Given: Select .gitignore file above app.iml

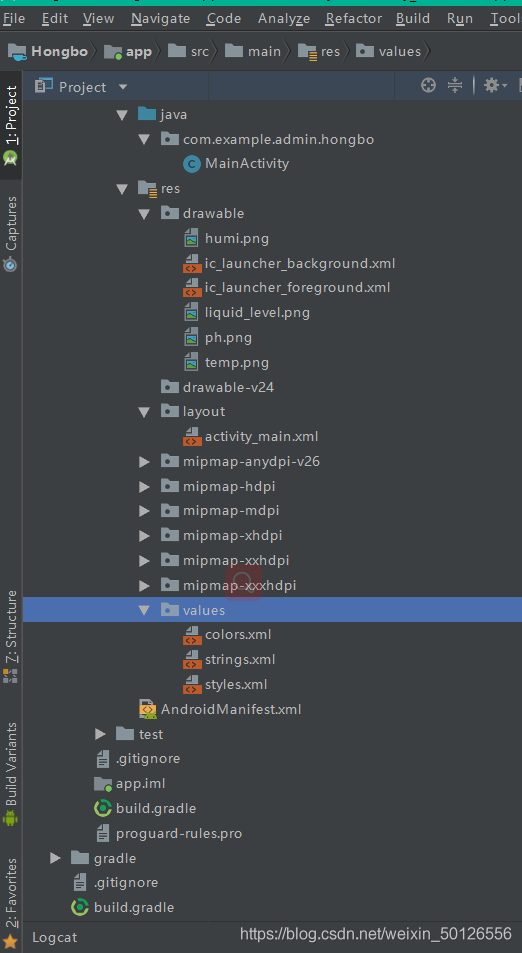Looking at the screenshot, I should click(137, 759).
